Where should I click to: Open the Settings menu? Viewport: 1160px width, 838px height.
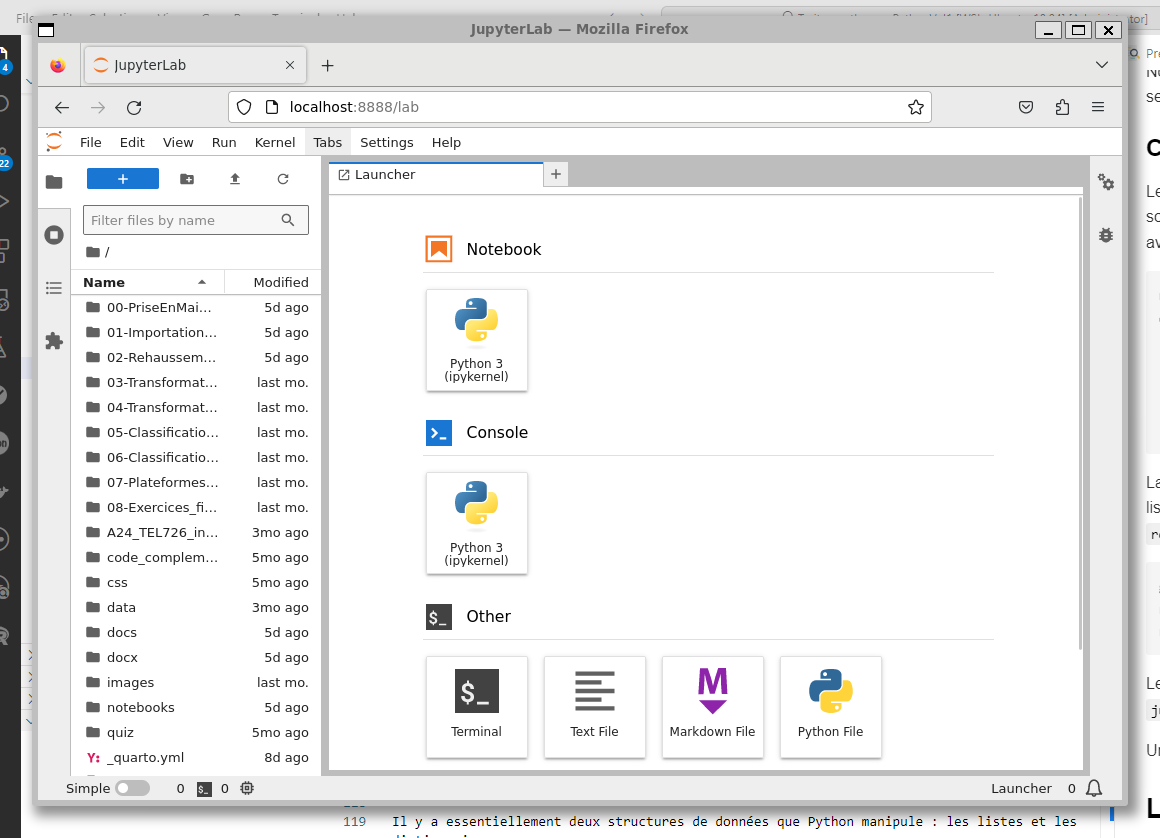pyautogui.click(x=387, y=142)
